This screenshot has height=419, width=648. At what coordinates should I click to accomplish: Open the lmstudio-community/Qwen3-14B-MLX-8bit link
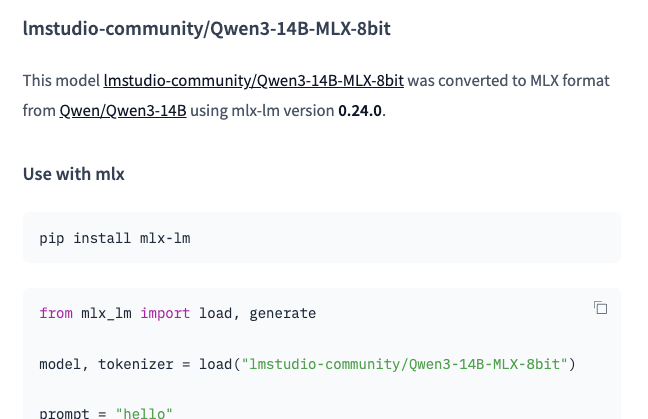254,81
